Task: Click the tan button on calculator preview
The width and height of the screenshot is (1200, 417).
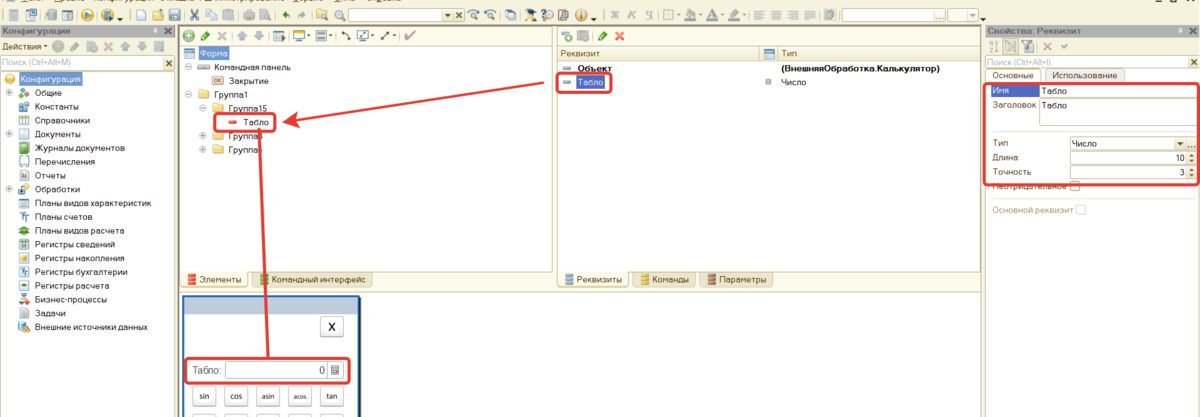Action: (x=332, y=396)
